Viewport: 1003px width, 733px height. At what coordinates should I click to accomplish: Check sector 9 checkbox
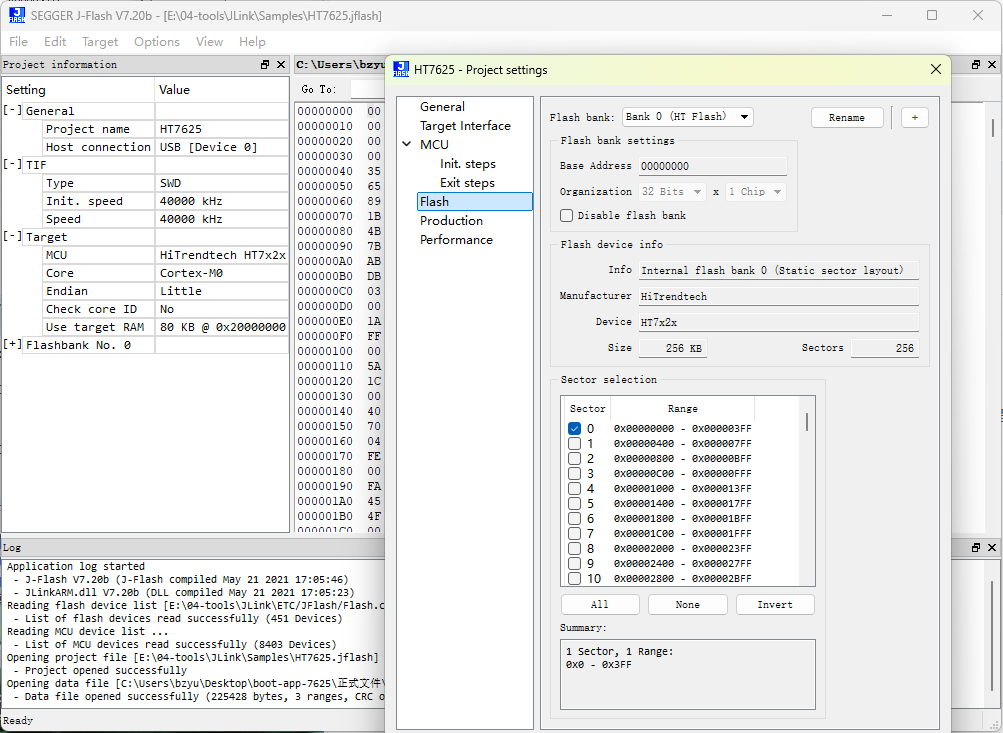click(574, 564)
